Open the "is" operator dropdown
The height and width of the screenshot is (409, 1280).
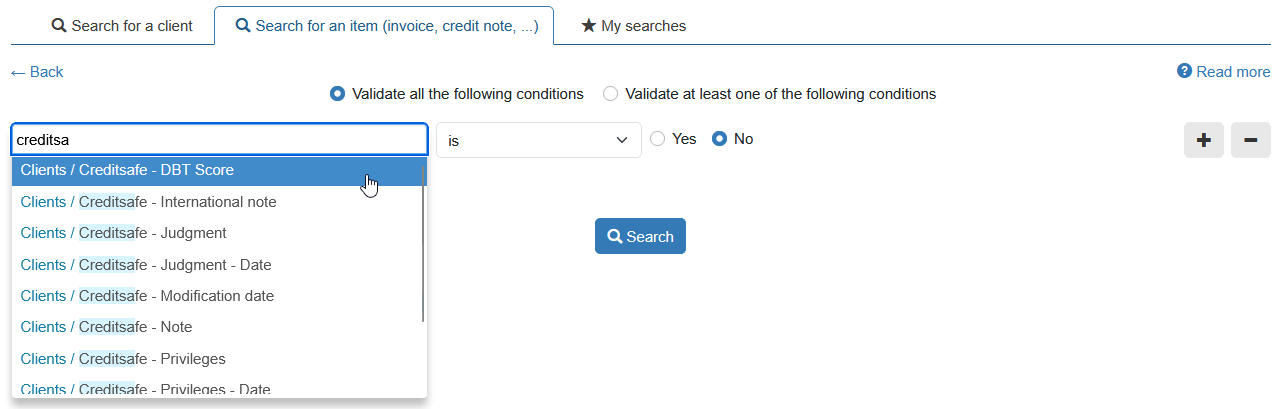tap(538, 140)
